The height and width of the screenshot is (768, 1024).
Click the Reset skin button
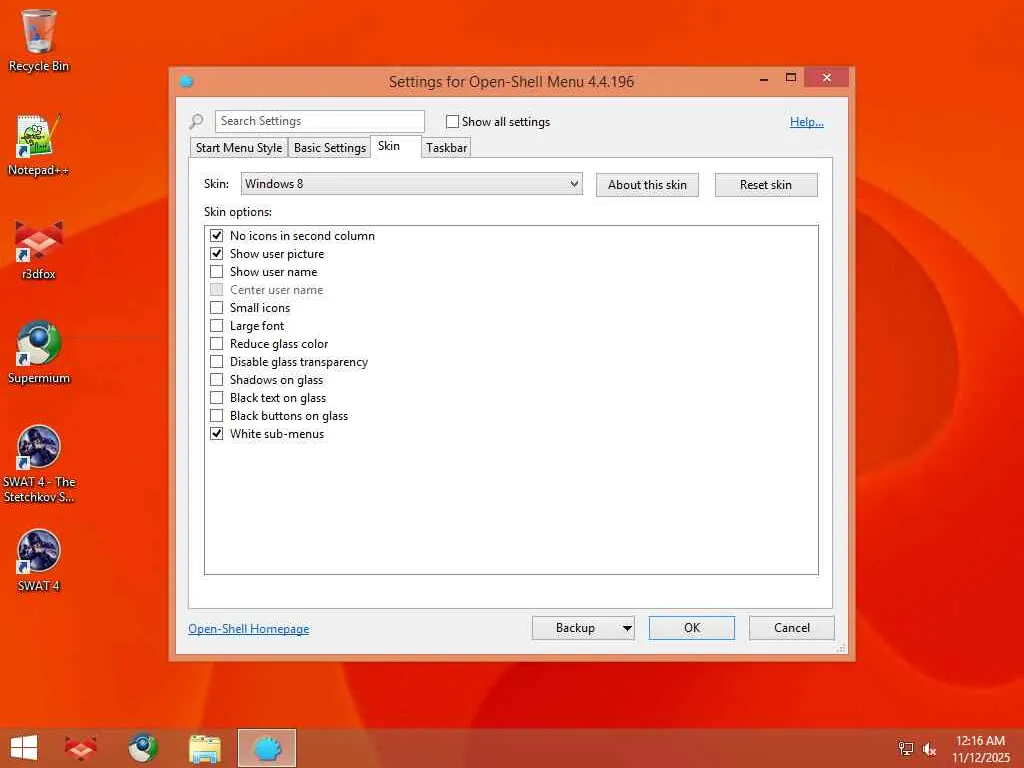coord(766,185)
